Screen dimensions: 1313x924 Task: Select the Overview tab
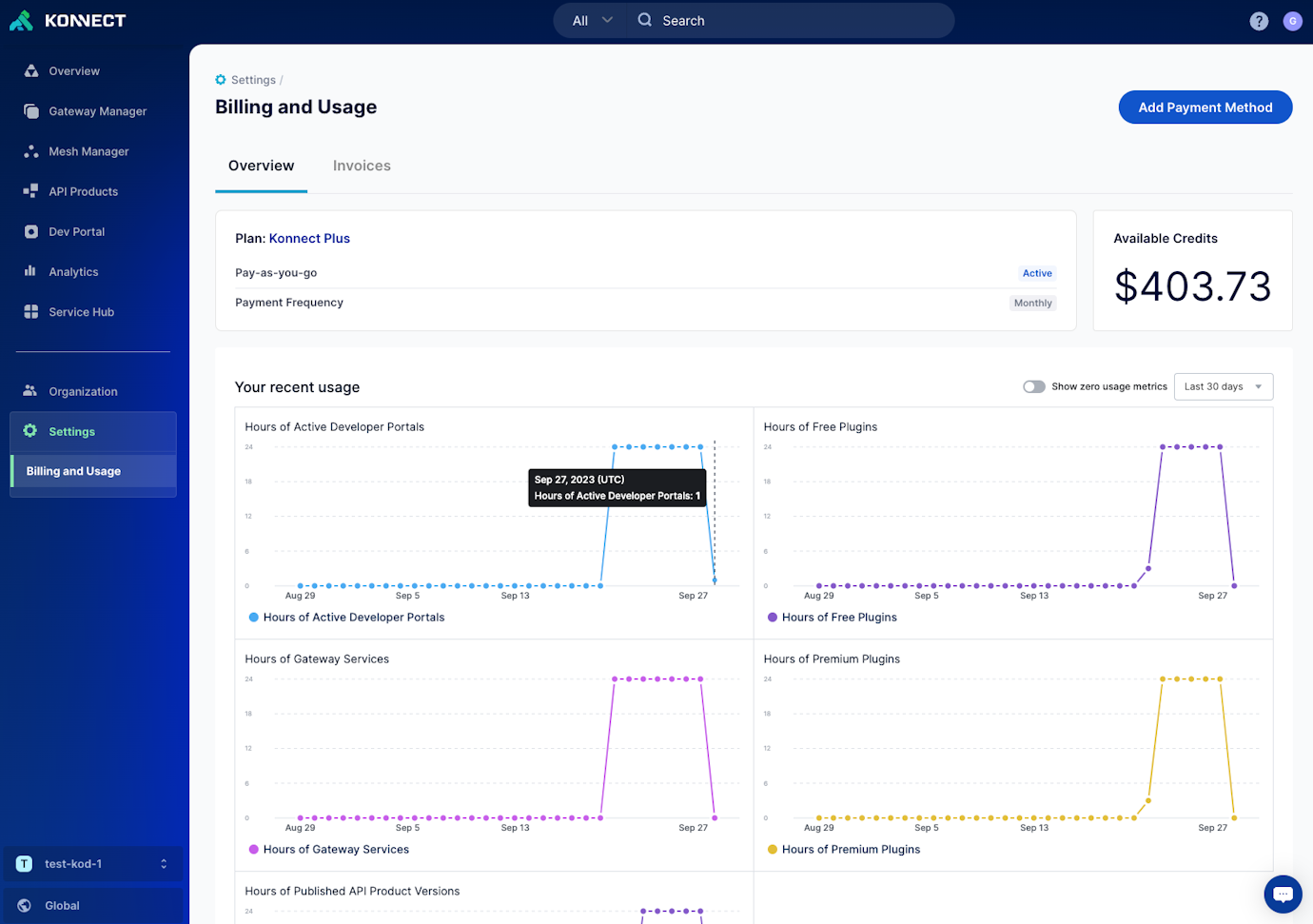261,165
